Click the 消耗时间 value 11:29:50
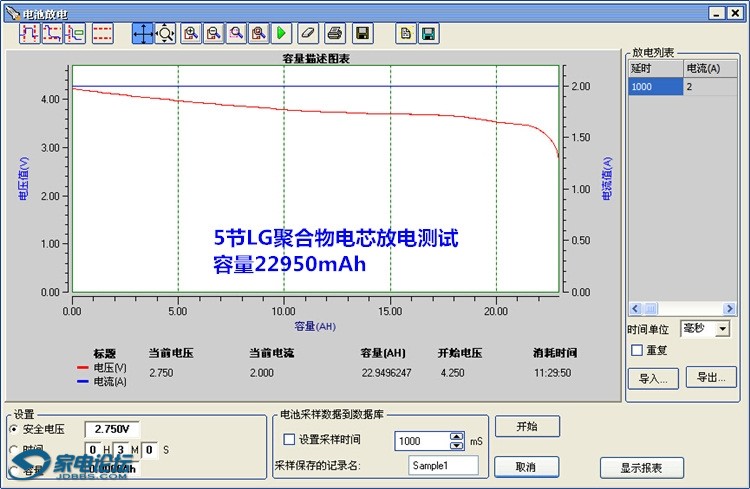The height and width of the screenshot is (489, 750). pos(552,373)
